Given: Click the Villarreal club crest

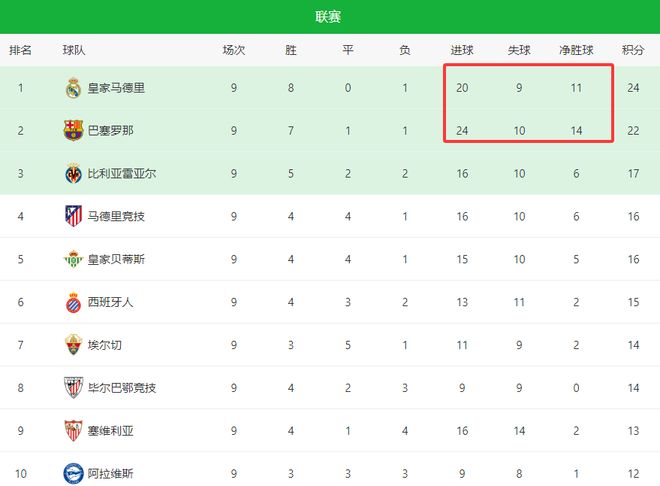Looking at the screenshot, I should click(x=73, y=173).
